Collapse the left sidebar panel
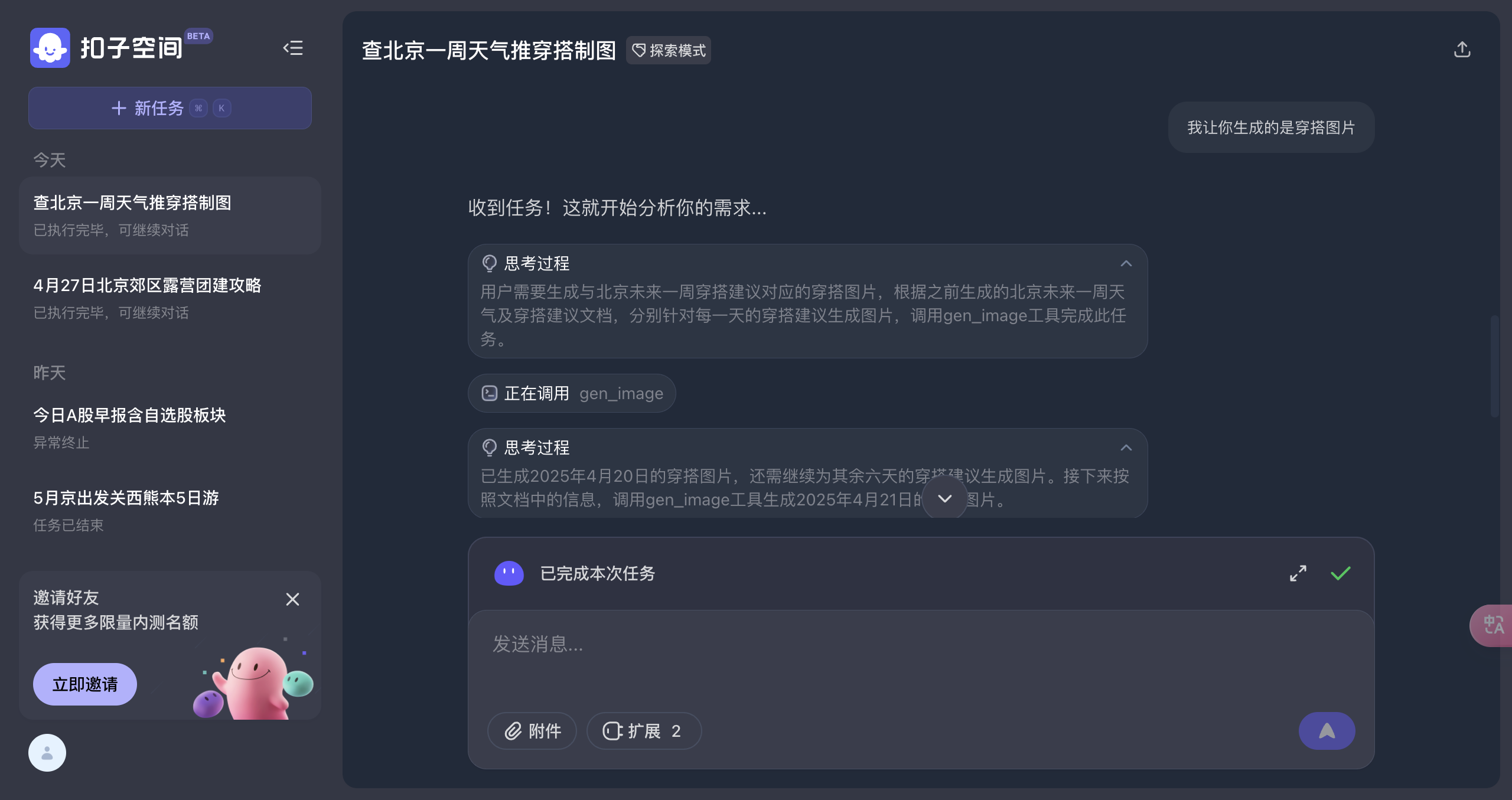This screenshot has width=1512, height=800. tap(293, 48)
